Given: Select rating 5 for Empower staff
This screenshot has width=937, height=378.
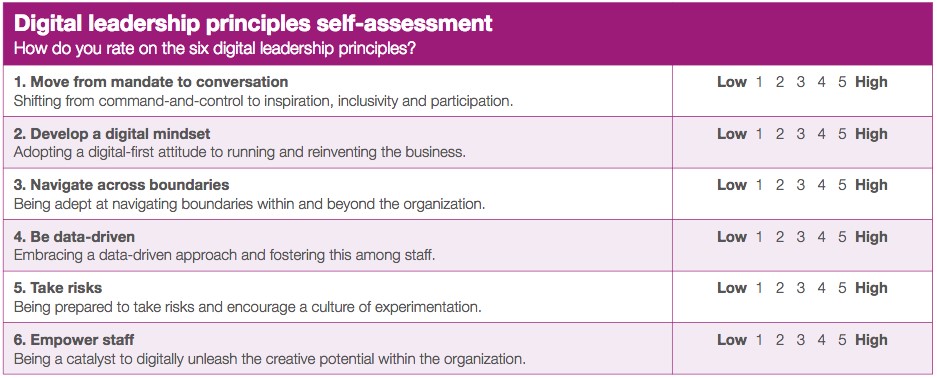Looking at the screenshot, I should (x=842, y=340).
